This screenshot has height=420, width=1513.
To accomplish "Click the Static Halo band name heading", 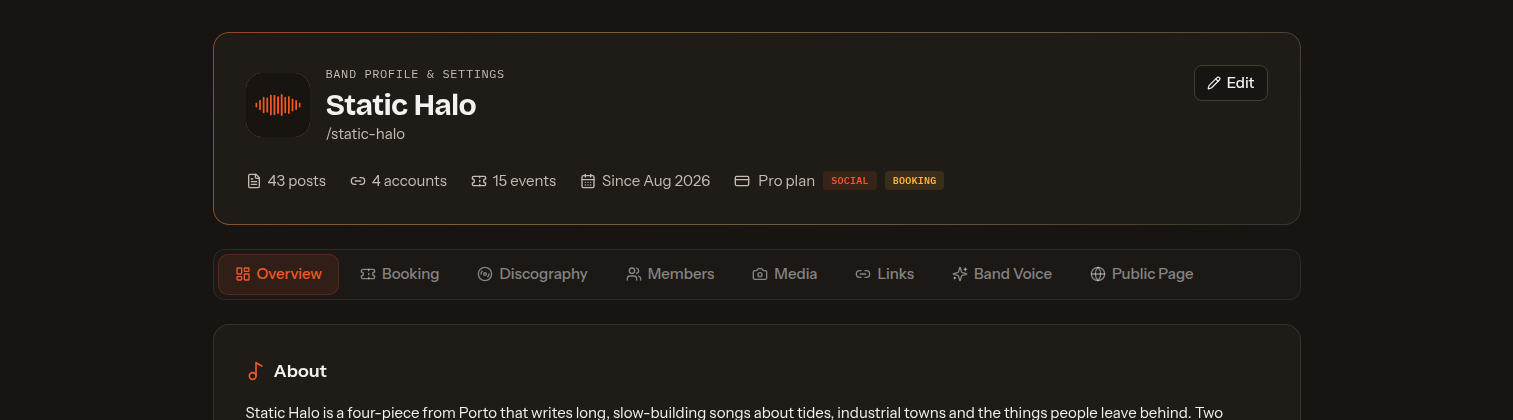I will click(x=401, y=104).
